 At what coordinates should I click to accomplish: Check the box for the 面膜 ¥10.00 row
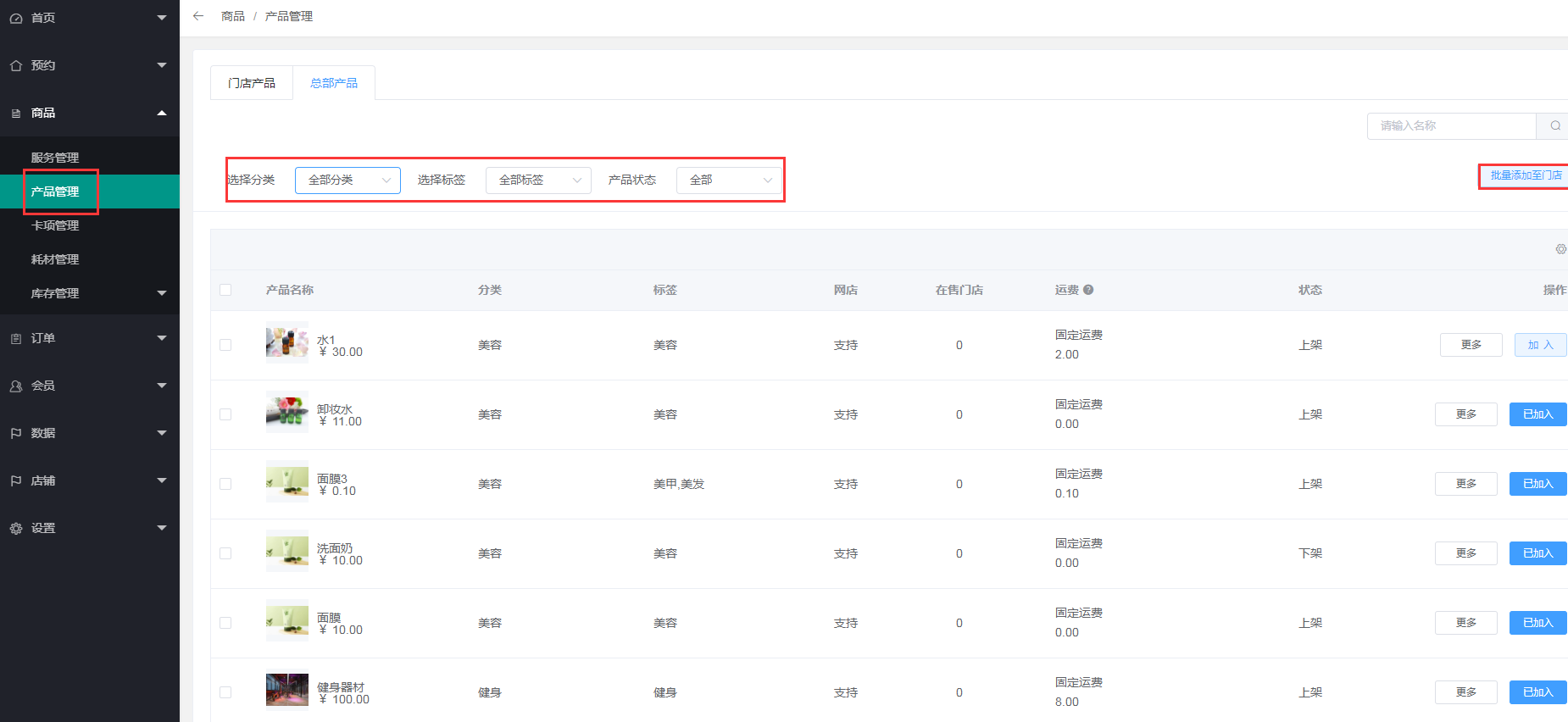point(225,623)
